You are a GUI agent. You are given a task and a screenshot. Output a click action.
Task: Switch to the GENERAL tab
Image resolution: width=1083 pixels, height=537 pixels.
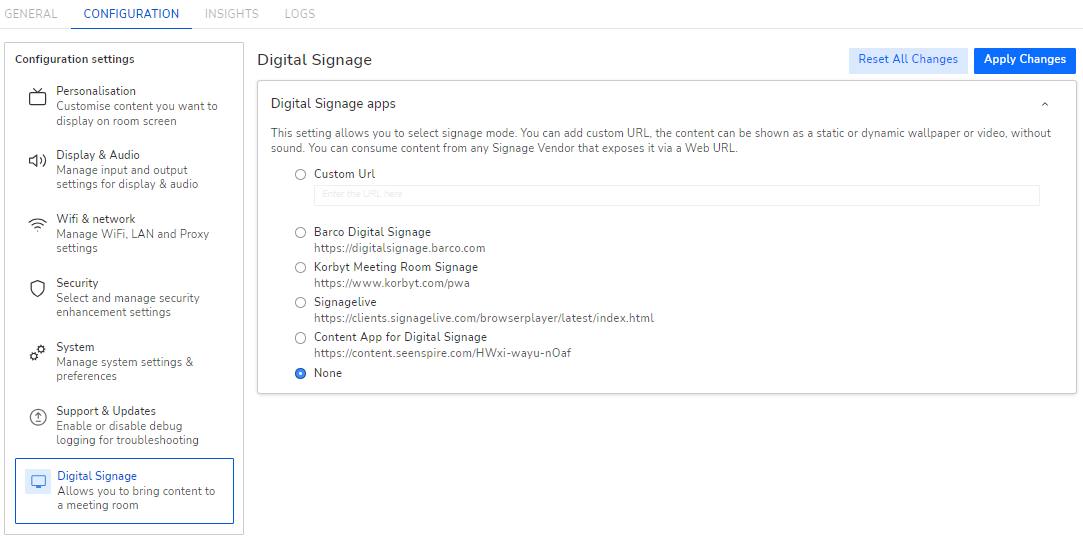click(31, 14)
